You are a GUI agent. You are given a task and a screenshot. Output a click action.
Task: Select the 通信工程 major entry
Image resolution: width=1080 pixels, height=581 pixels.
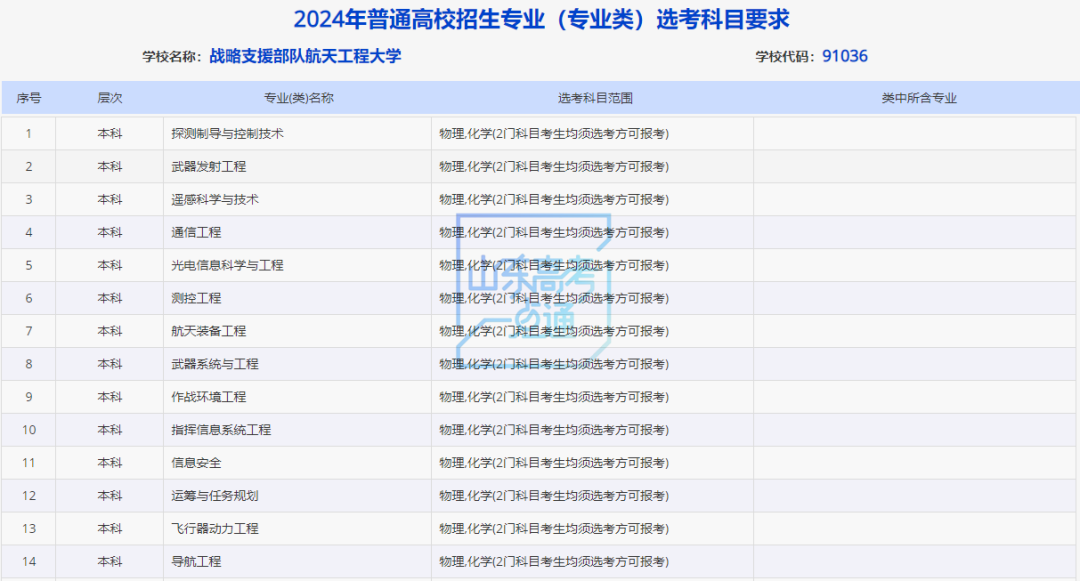click(196, 232)
